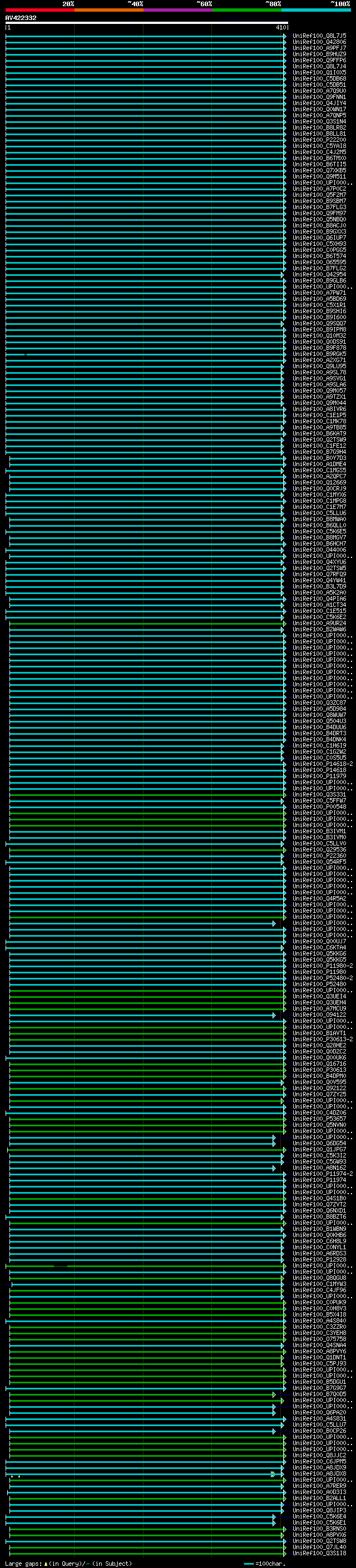Select the UniRef100_Q7ZVT2 label
356x1568 pixels.
click(319, 1205)
